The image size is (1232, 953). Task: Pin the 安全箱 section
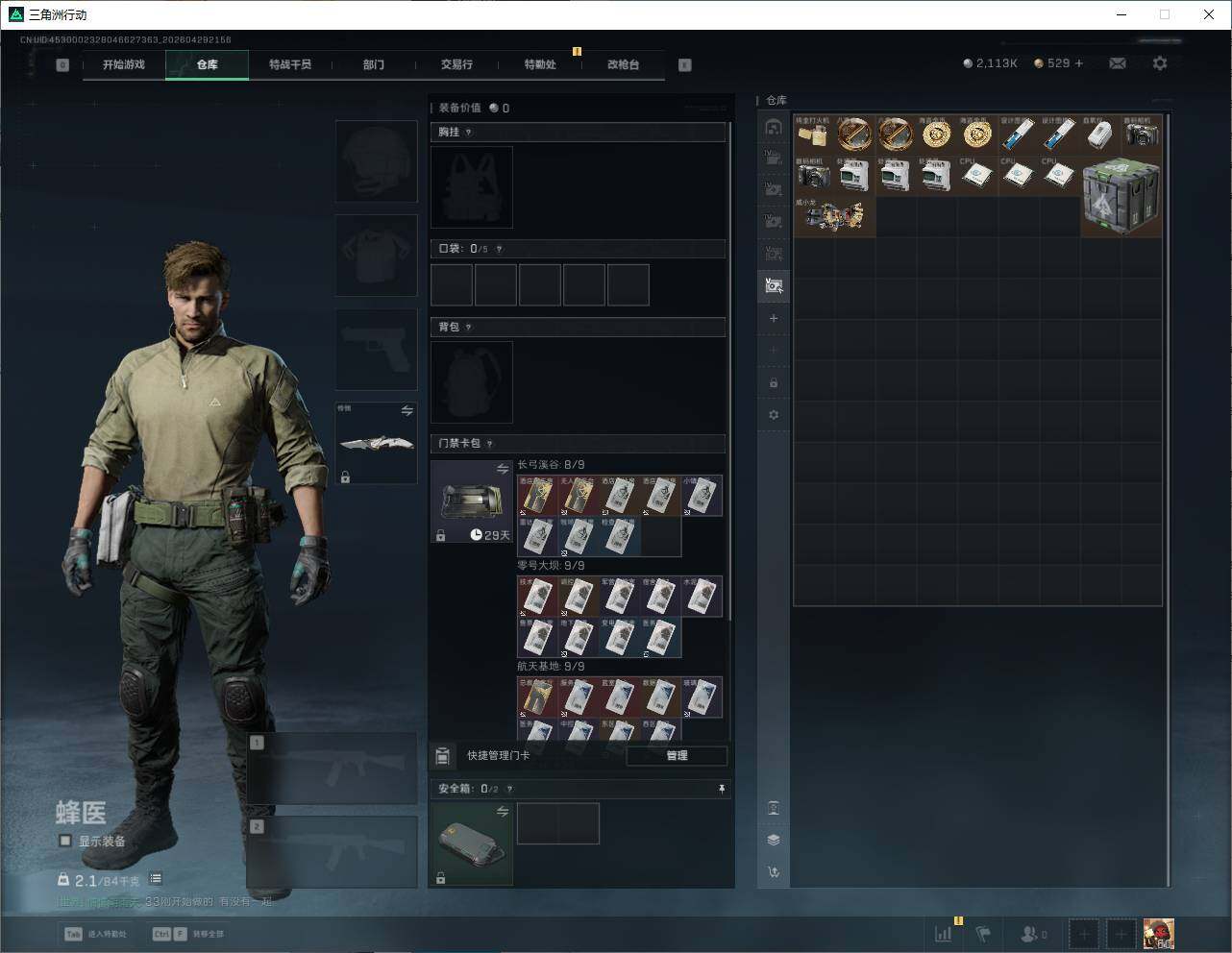(722, 789)
